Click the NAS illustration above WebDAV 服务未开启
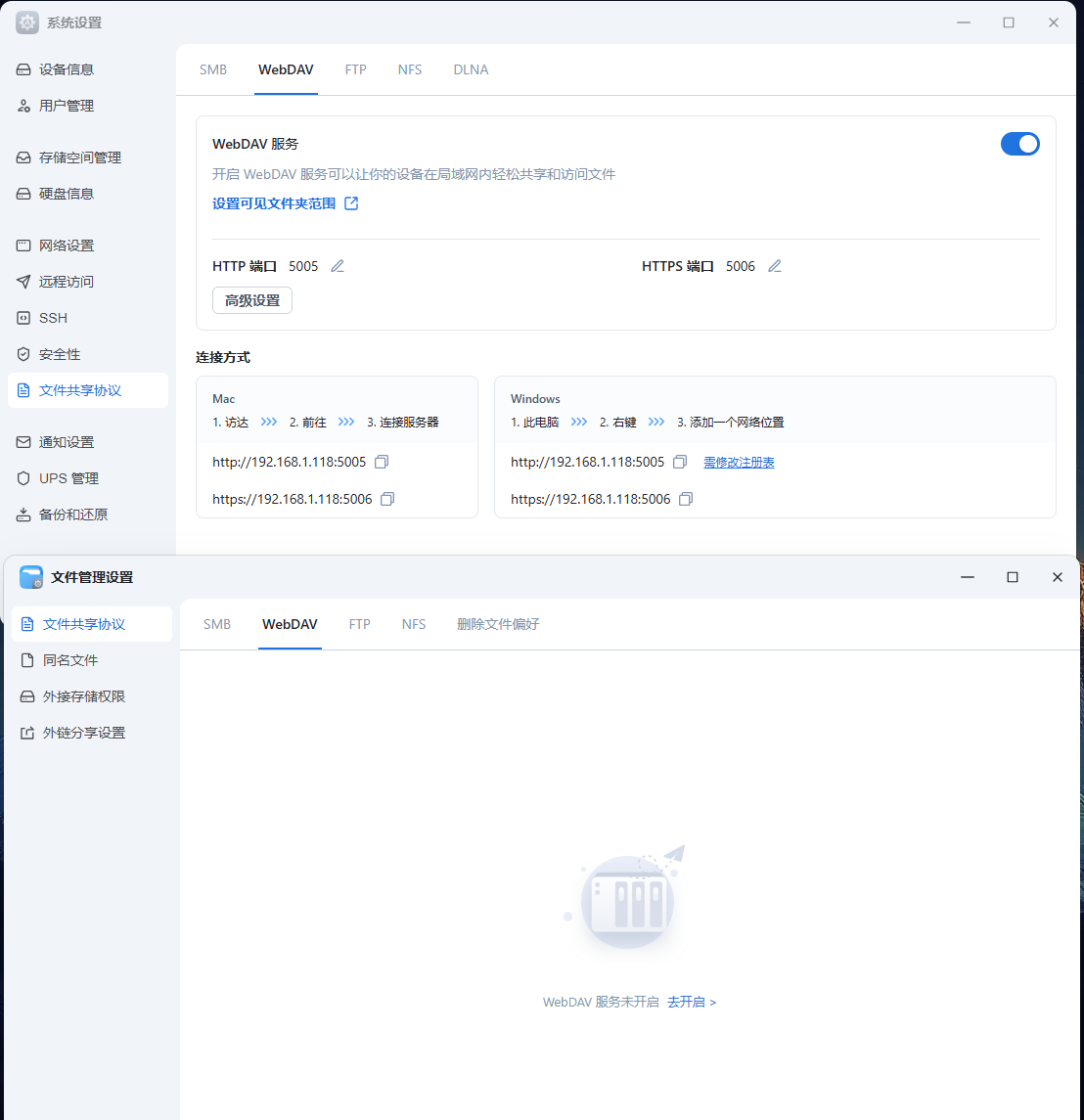 click(x=626, y=897)
